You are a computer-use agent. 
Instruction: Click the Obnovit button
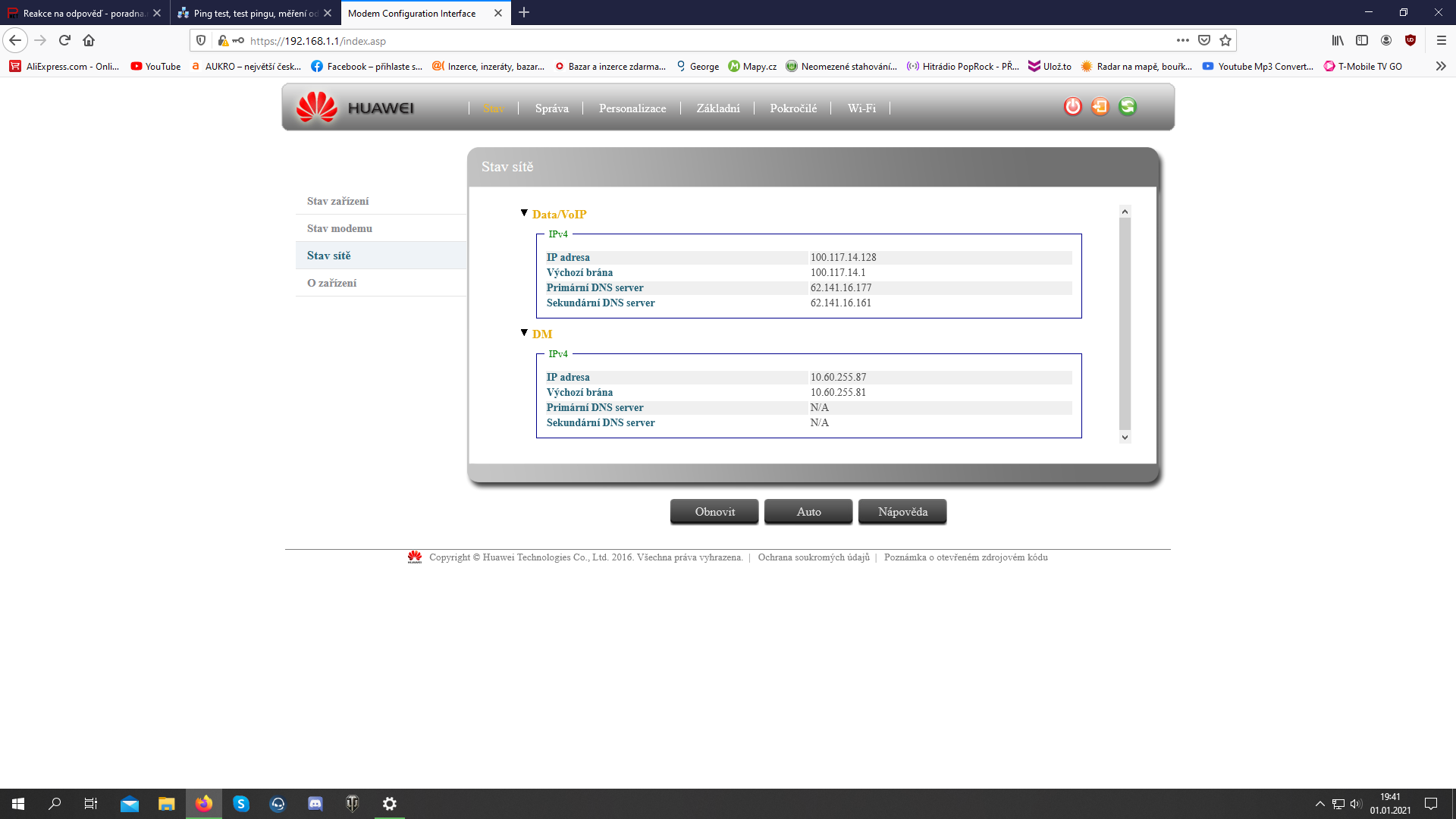(x=714, y=512)
